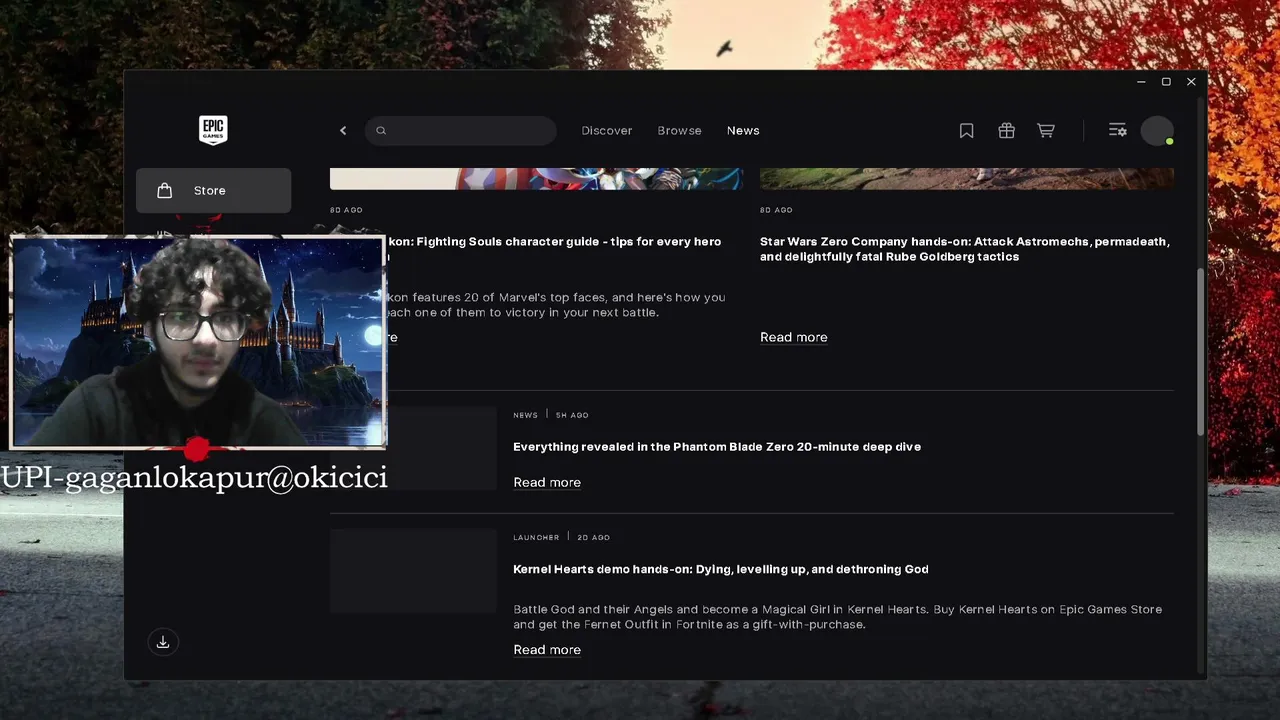This screenshot has height=720, width=1280.
Task: Open the Star Wars Zero Company banner image
Action: tap(967, 179)
